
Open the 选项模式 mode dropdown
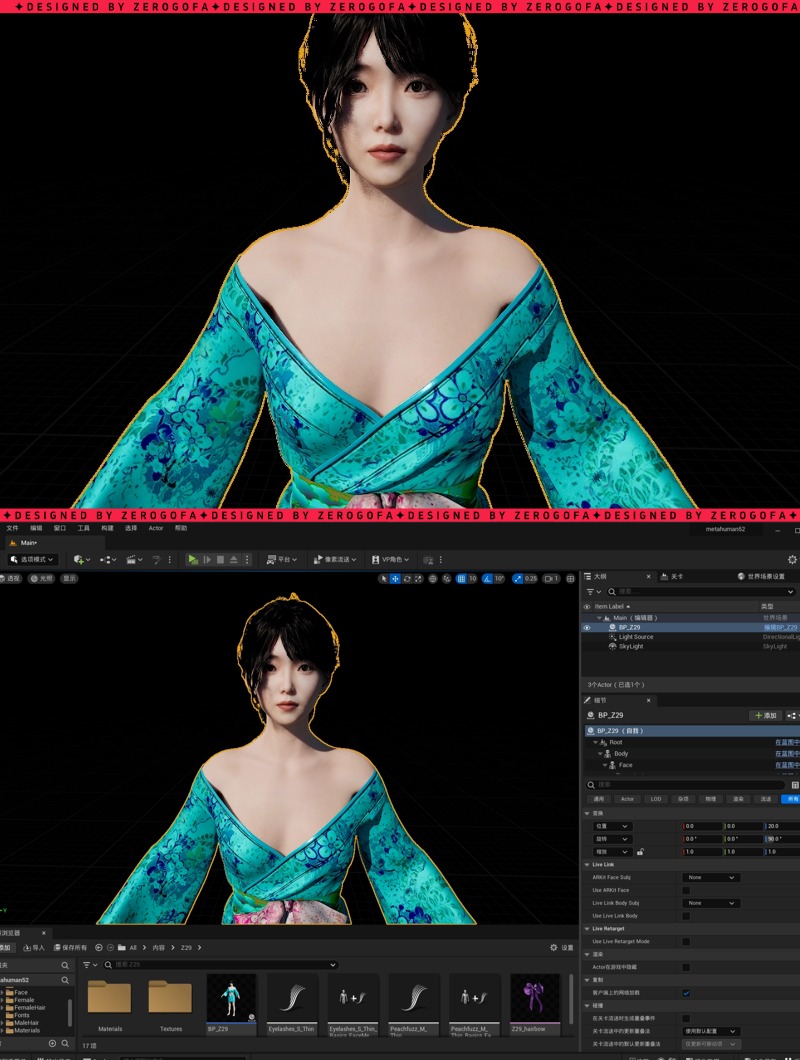point(33,560)
